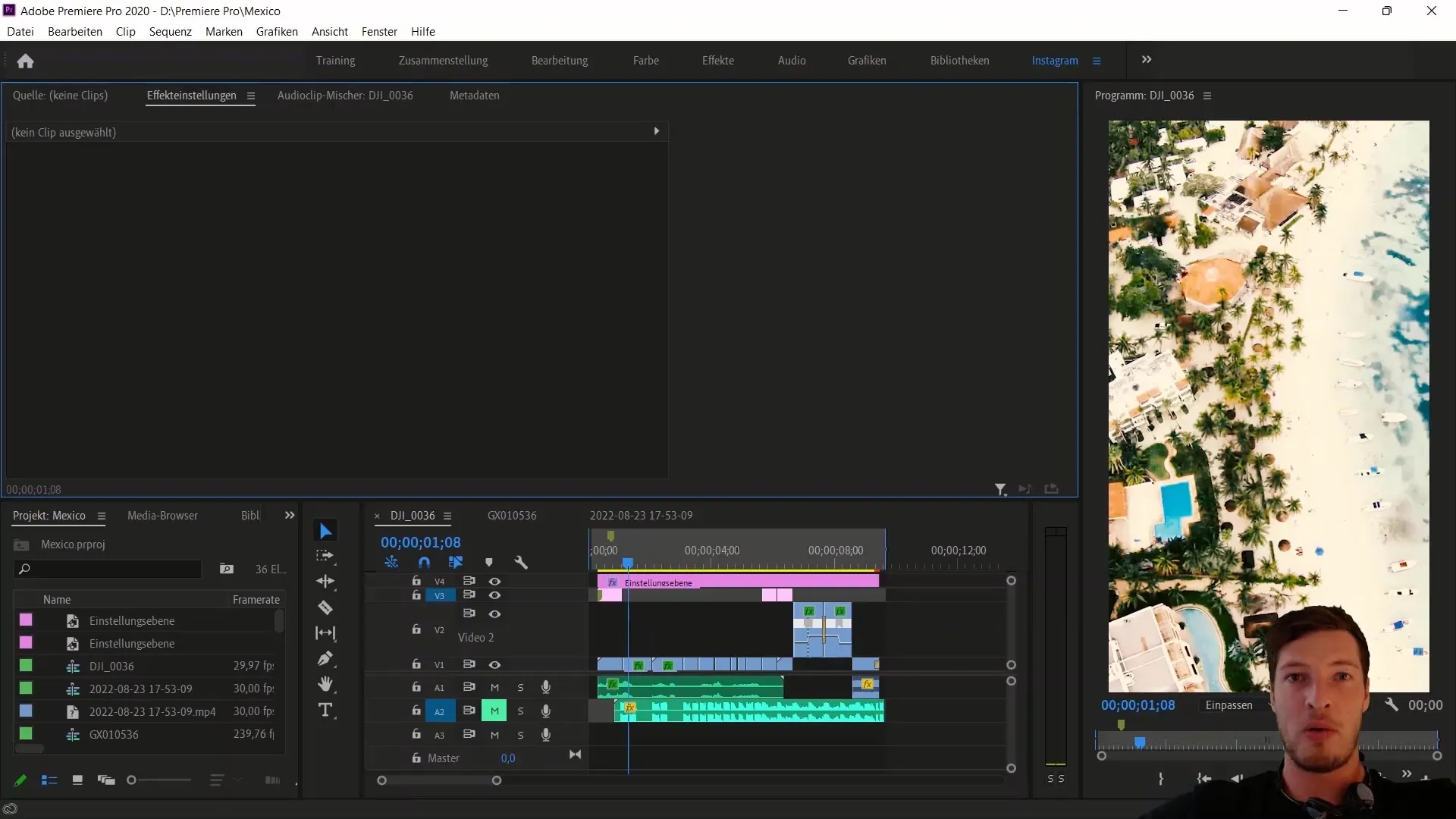Switch project panel to freeform view
Screen dimensions: 1456x819
(106, 780)
